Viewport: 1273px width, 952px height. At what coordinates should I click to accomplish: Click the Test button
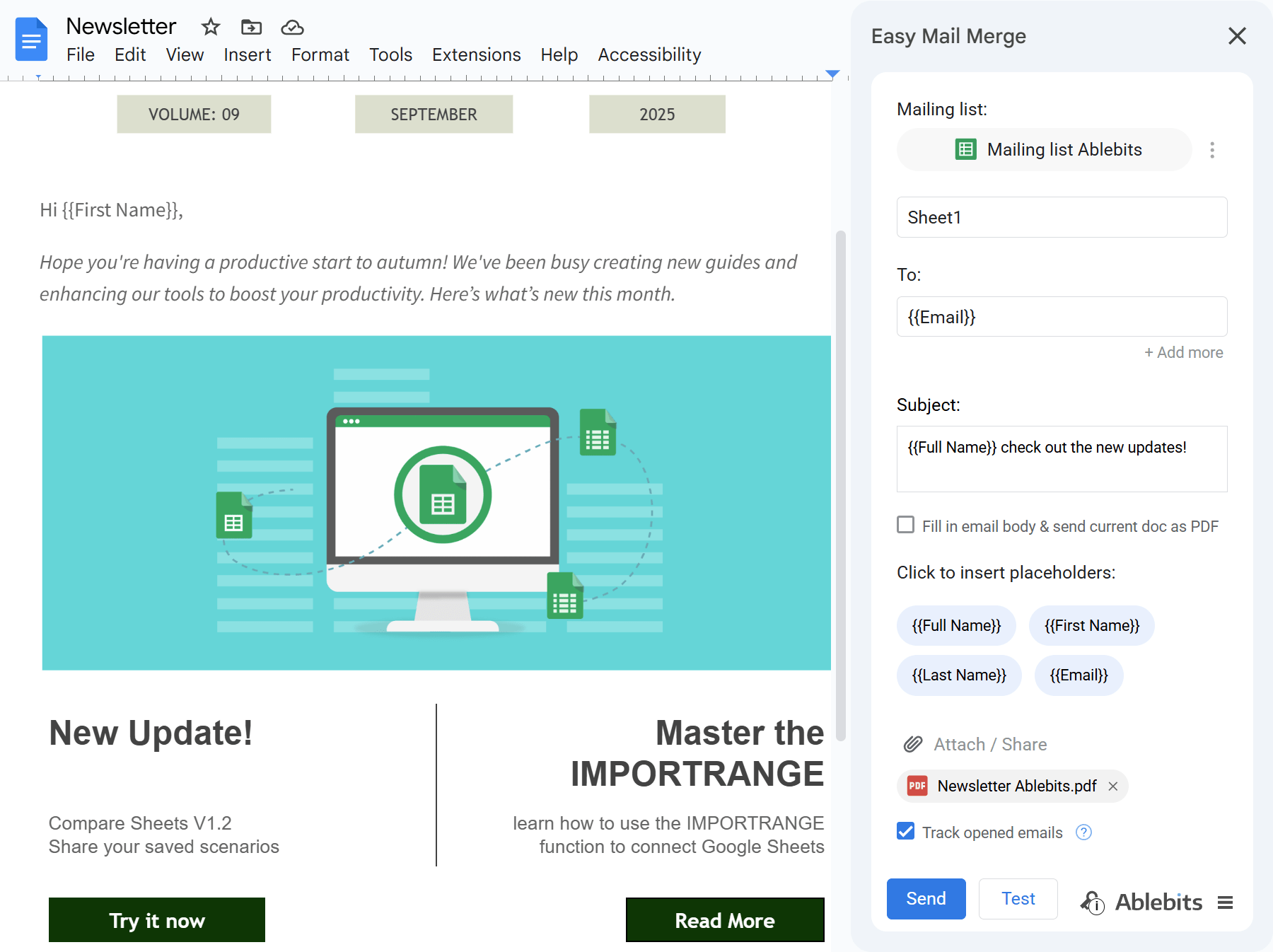click(1018, 899)
